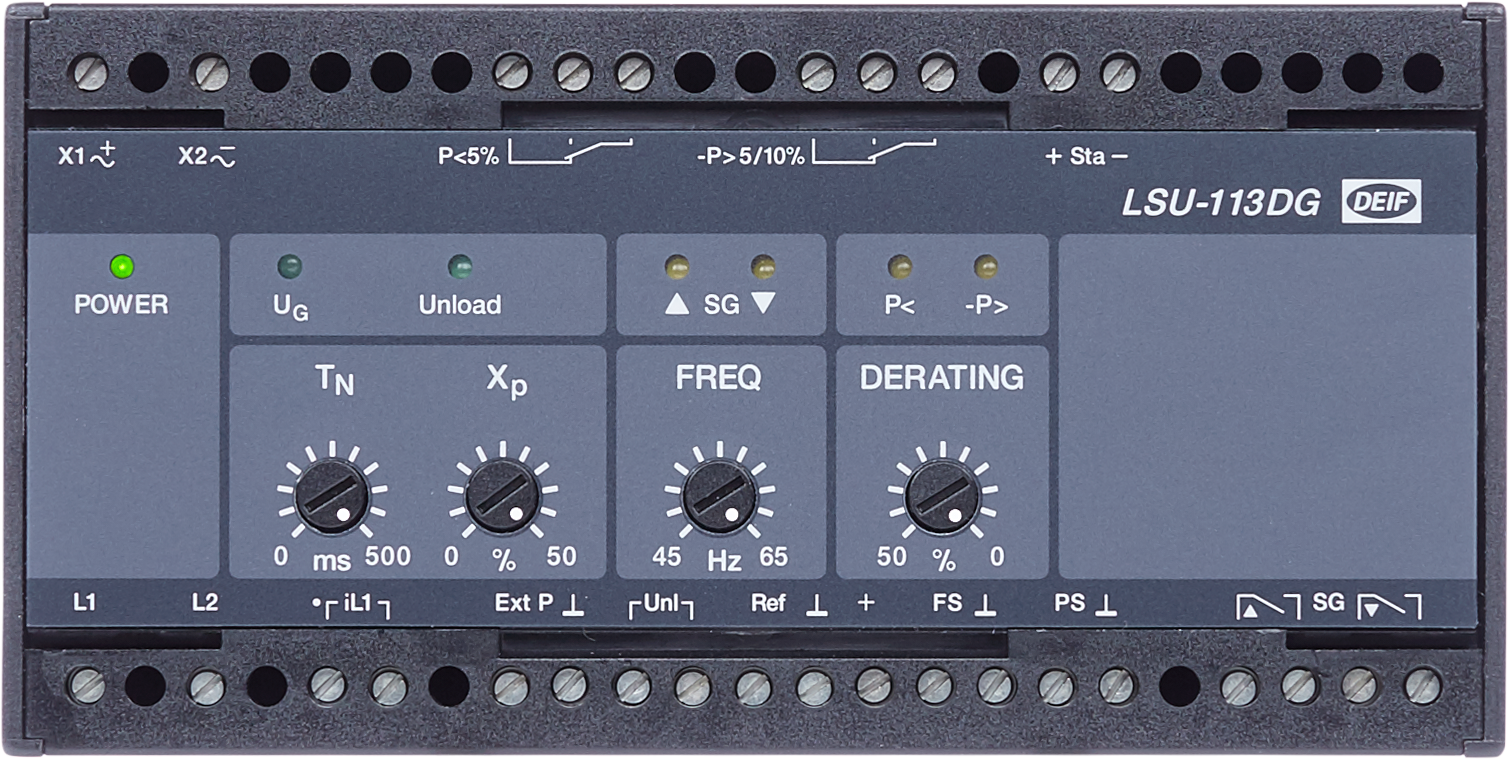Click the ground symbol next to PS
This screenshot has width=1509, height=759.
1105,606
